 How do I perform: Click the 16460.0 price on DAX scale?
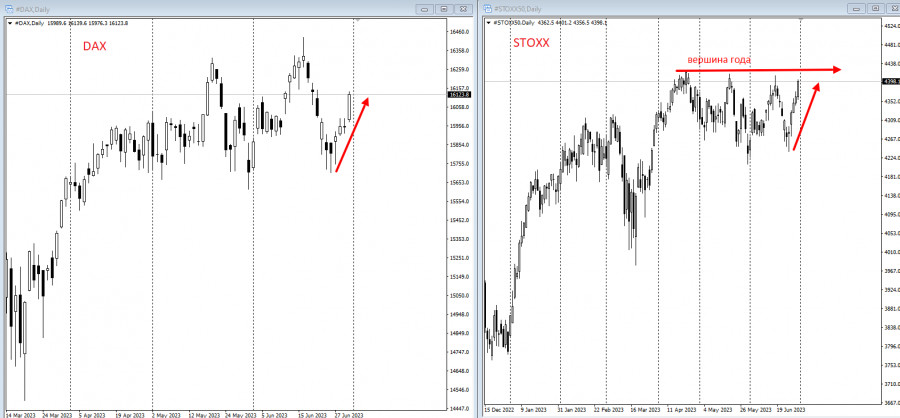tap(460, 32)
